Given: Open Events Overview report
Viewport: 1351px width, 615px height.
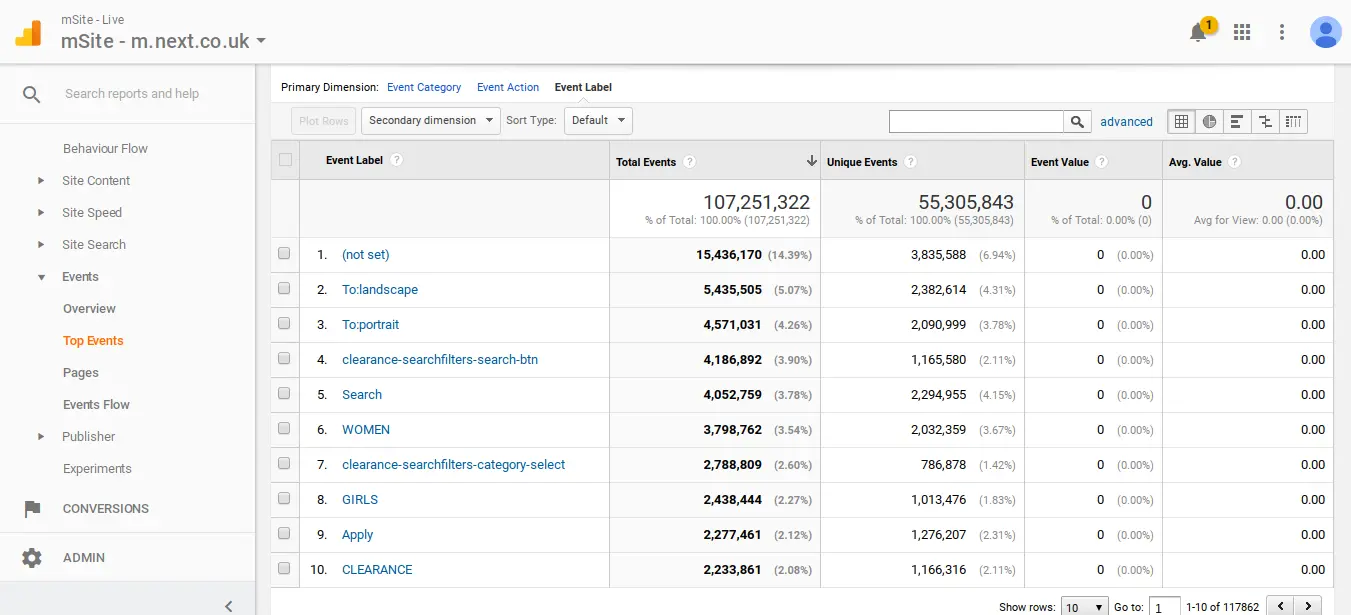Looking at the screenshot, I should pyautogui.click(x=89, y=309).
